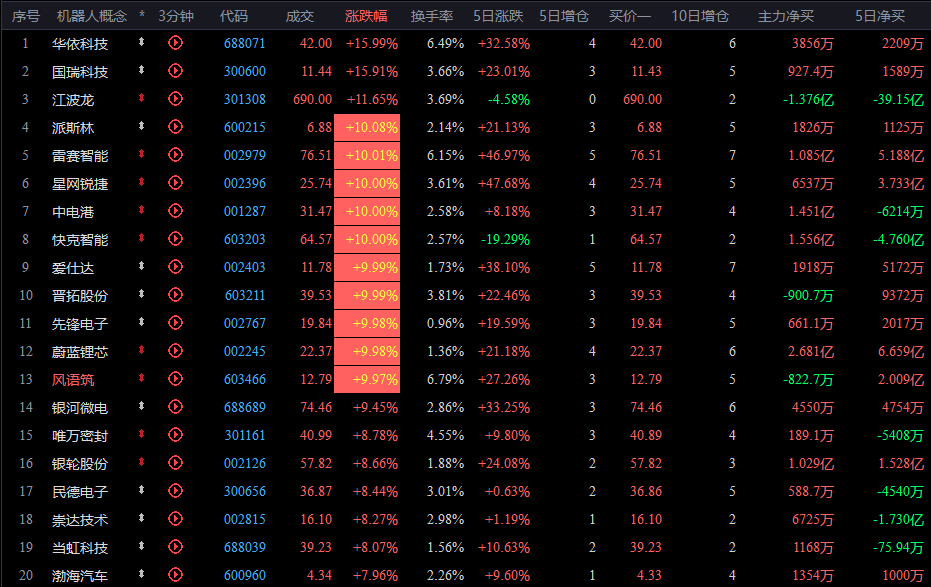Viewport: 931px width, 587px height.
Task: Click the up-down marker next to 国瑞科技
Action: pyautogui.click(x=141, y=70)
